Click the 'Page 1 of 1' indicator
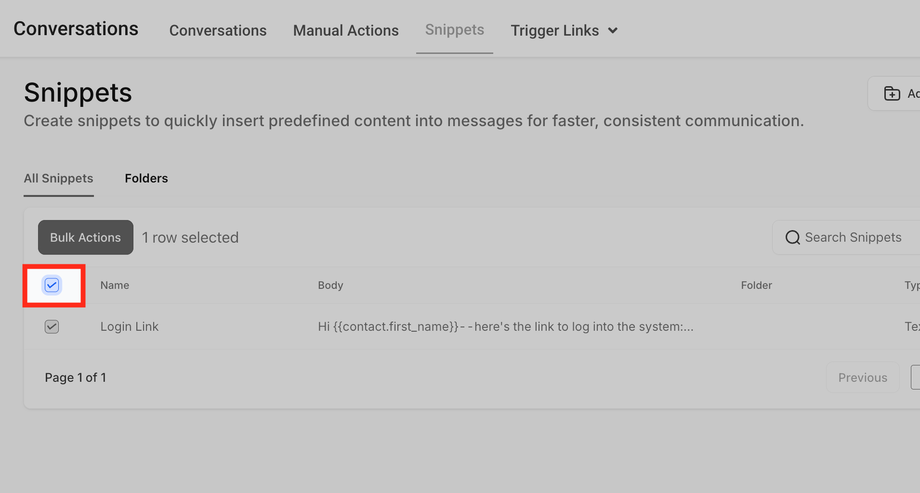The width and height of the screenshot is (920, 493). [x=75, y=378]
